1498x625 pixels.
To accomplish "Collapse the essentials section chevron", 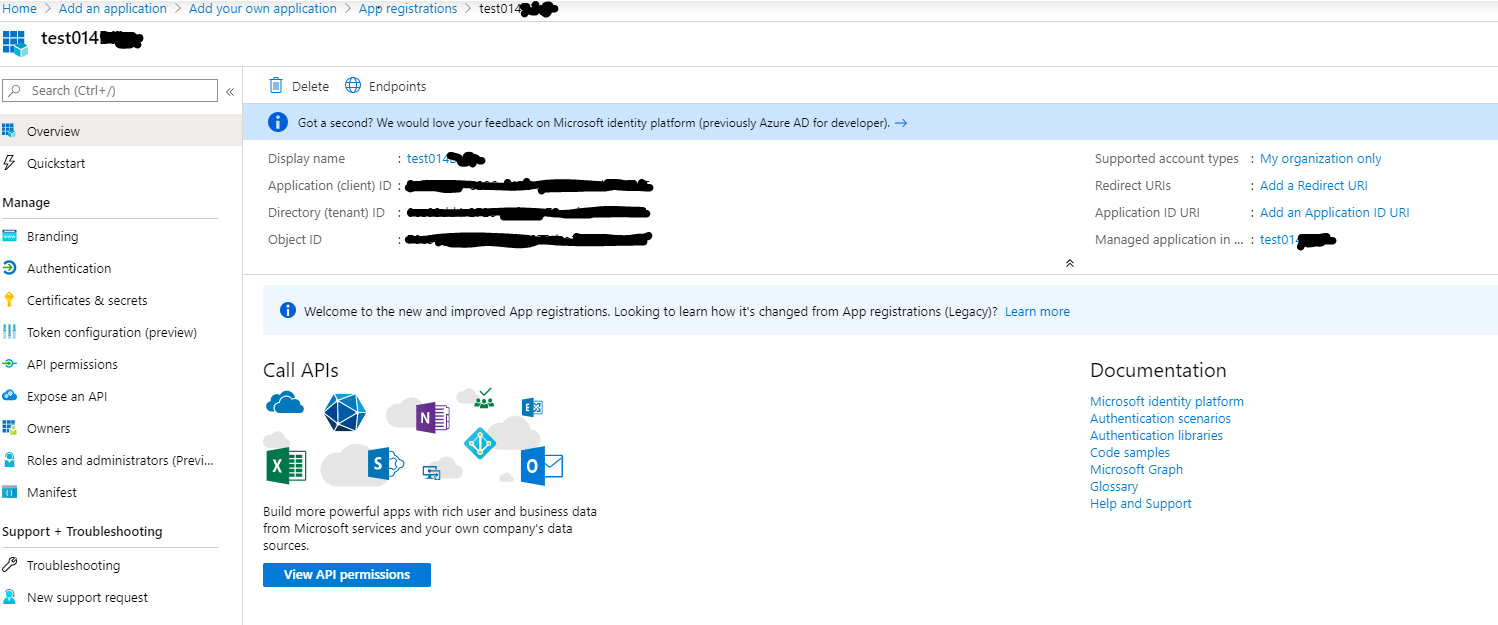I will [x=1070, y=263].
